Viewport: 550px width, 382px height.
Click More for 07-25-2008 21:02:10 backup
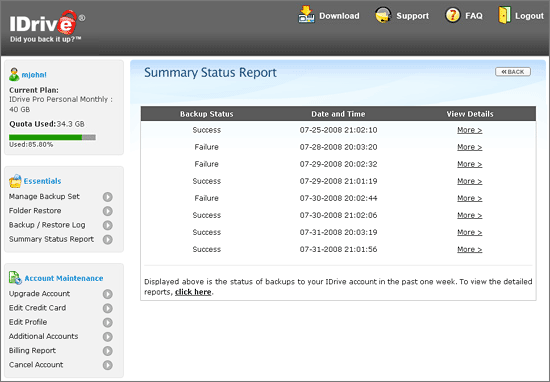tap(470, 130)
